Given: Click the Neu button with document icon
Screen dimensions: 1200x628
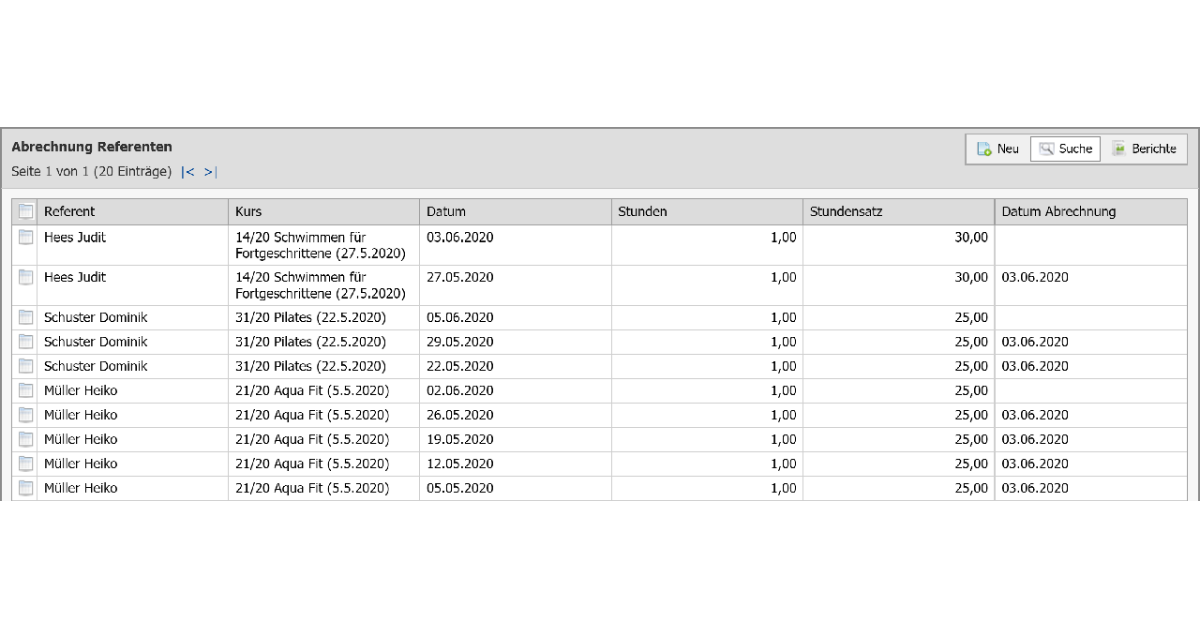Looking at the screenshot, I should tap(997, 149).
